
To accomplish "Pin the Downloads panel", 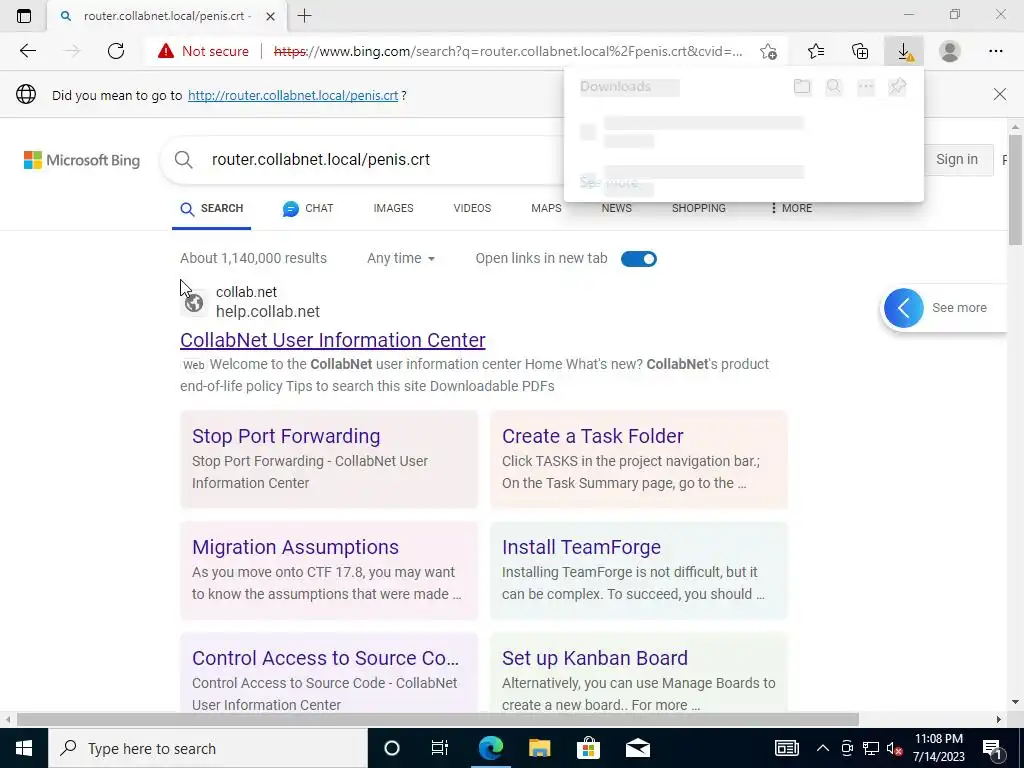I will click(x=897, y=86).
